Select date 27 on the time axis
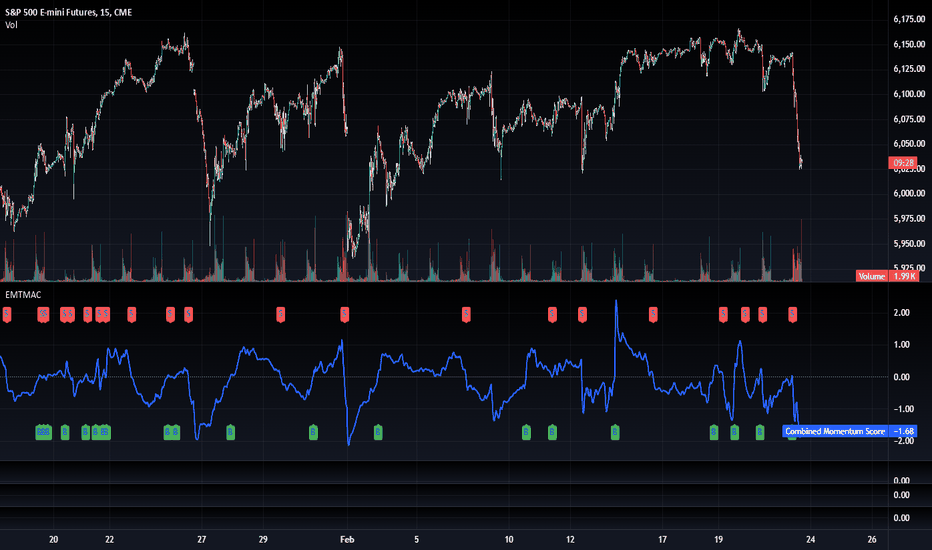932x550 pixels. point(201,539)
